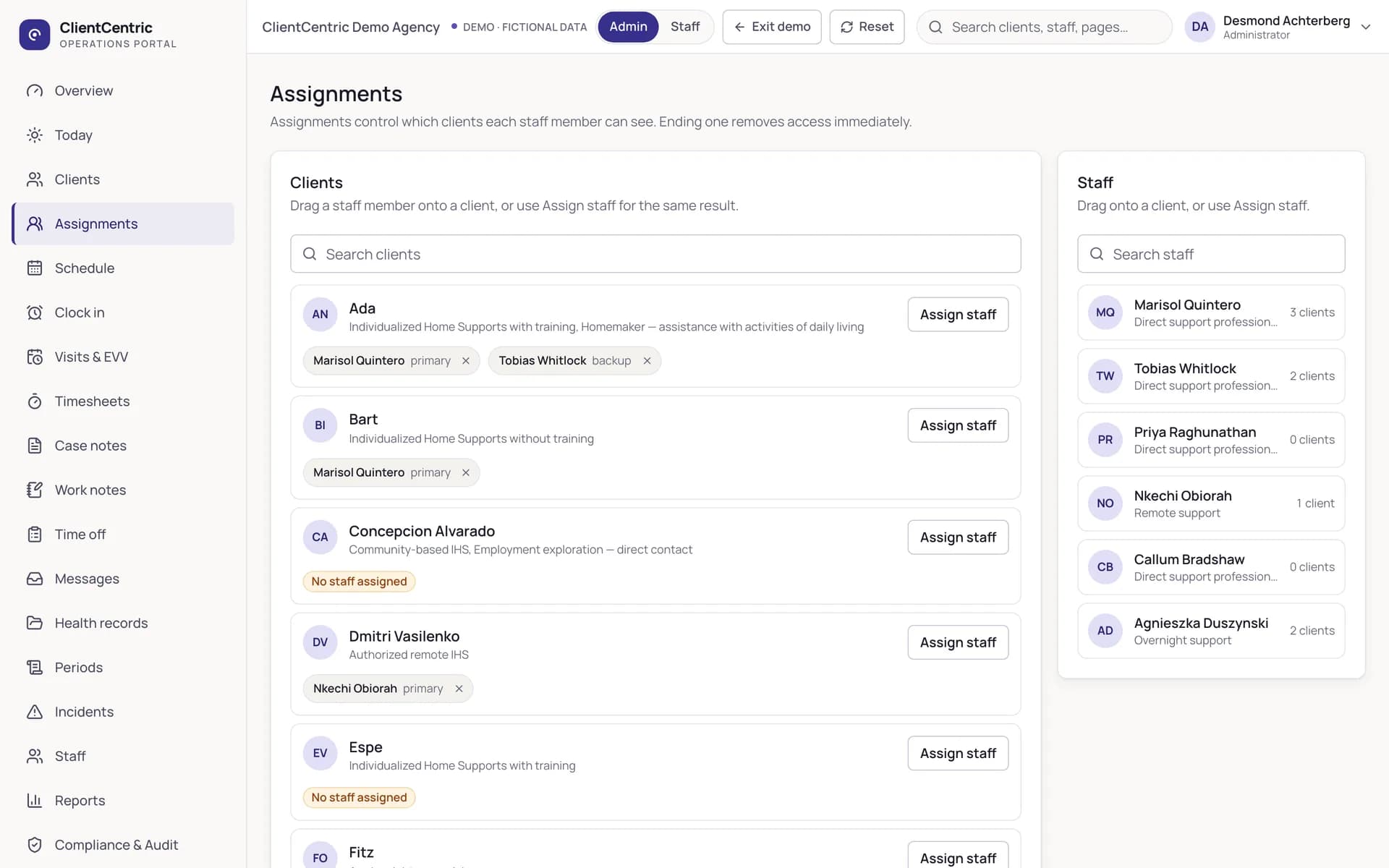This screenshot has width=1389, height=868.
Task: Click Exit demo button
Action: 772,27
